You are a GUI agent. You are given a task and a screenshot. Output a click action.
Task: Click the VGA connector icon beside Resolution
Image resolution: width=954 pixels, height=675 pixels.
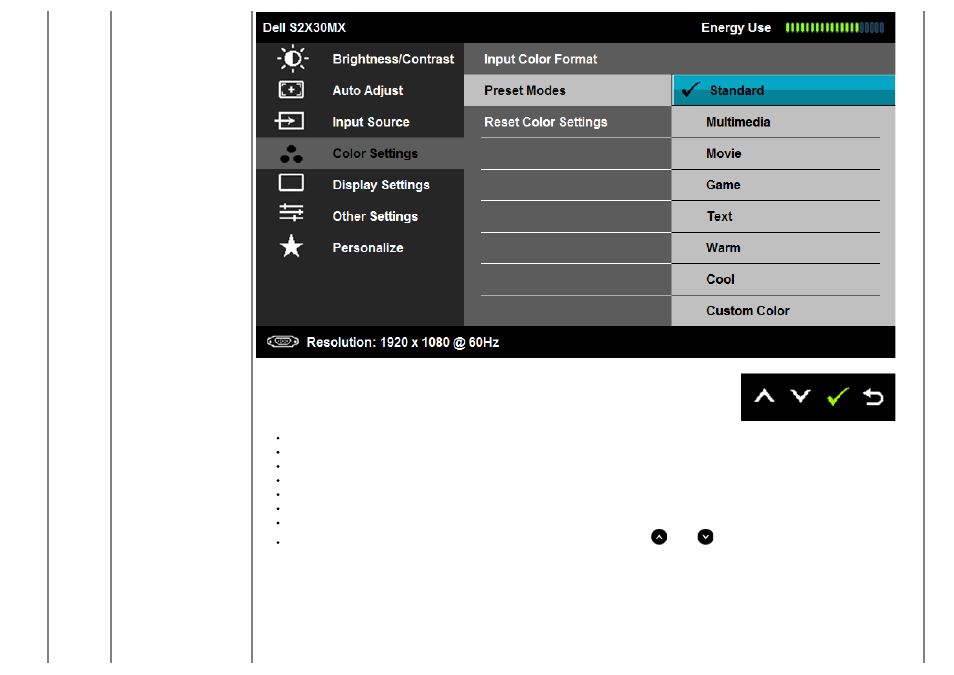coord(283,341)
